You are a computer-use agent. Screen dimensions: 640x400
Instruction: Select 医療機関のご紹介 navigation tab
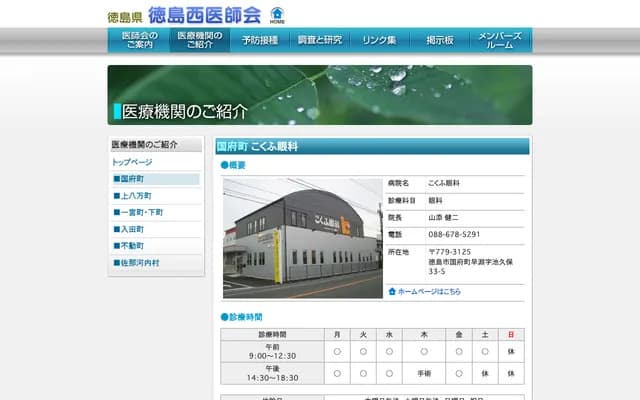(x=200, y=40)
